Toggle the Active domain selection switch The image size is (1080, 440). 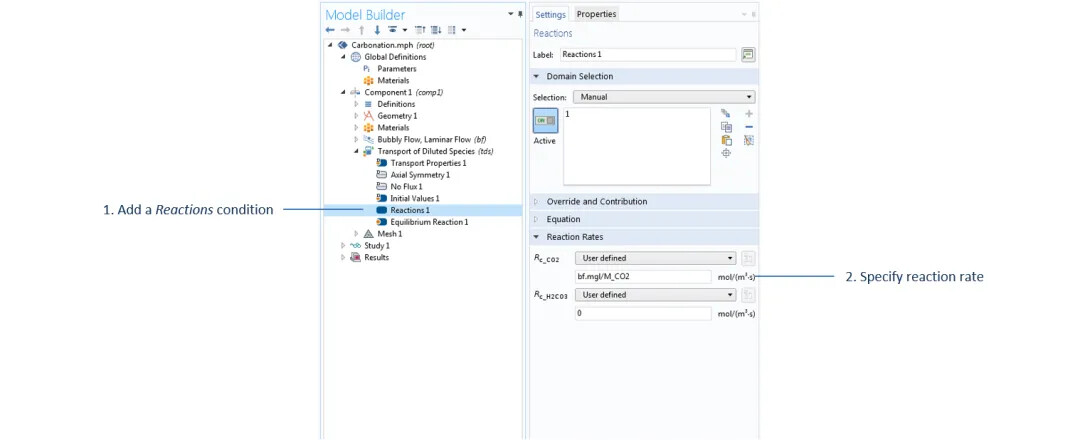(545, 121)
